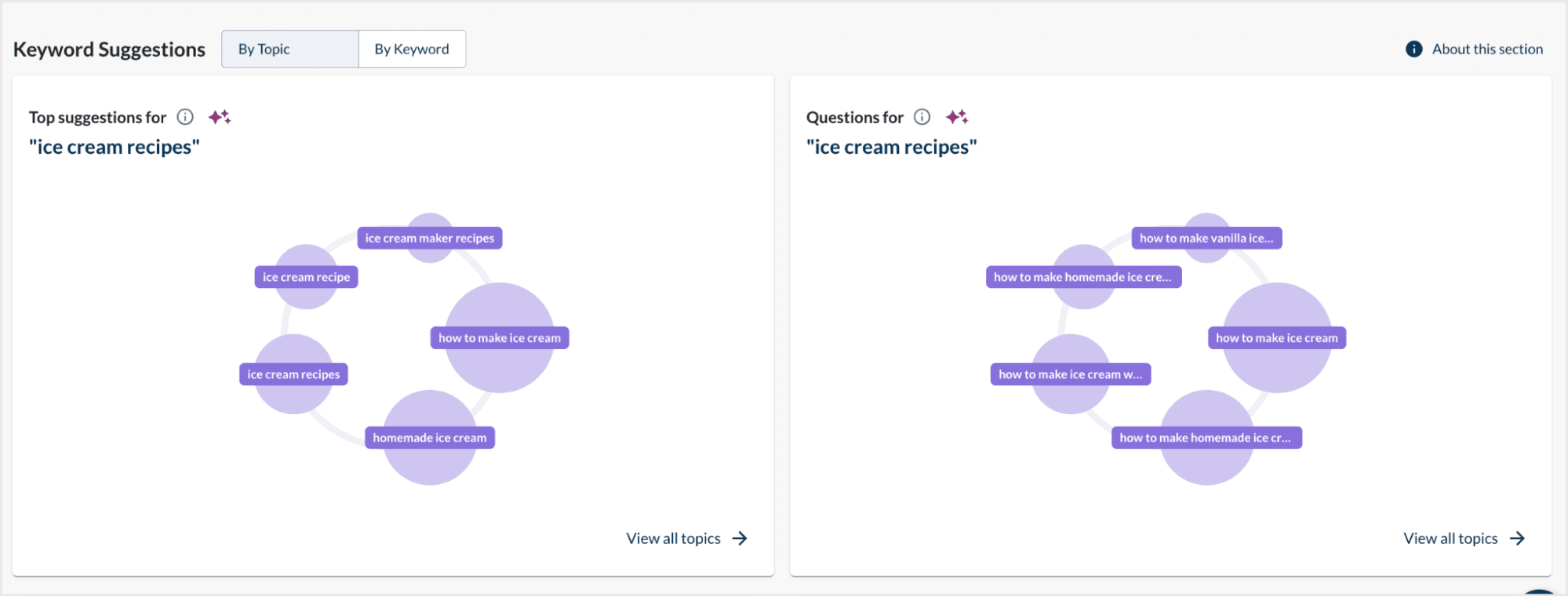Click the info icon next to Questions for
This screenshot has width=1568, height=597.
[x=922, y=117]
